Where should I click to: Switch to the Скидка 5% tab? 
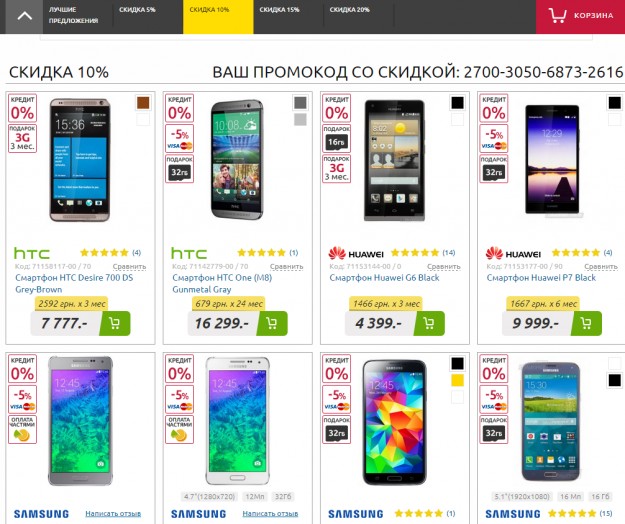[x=137, y=10]
